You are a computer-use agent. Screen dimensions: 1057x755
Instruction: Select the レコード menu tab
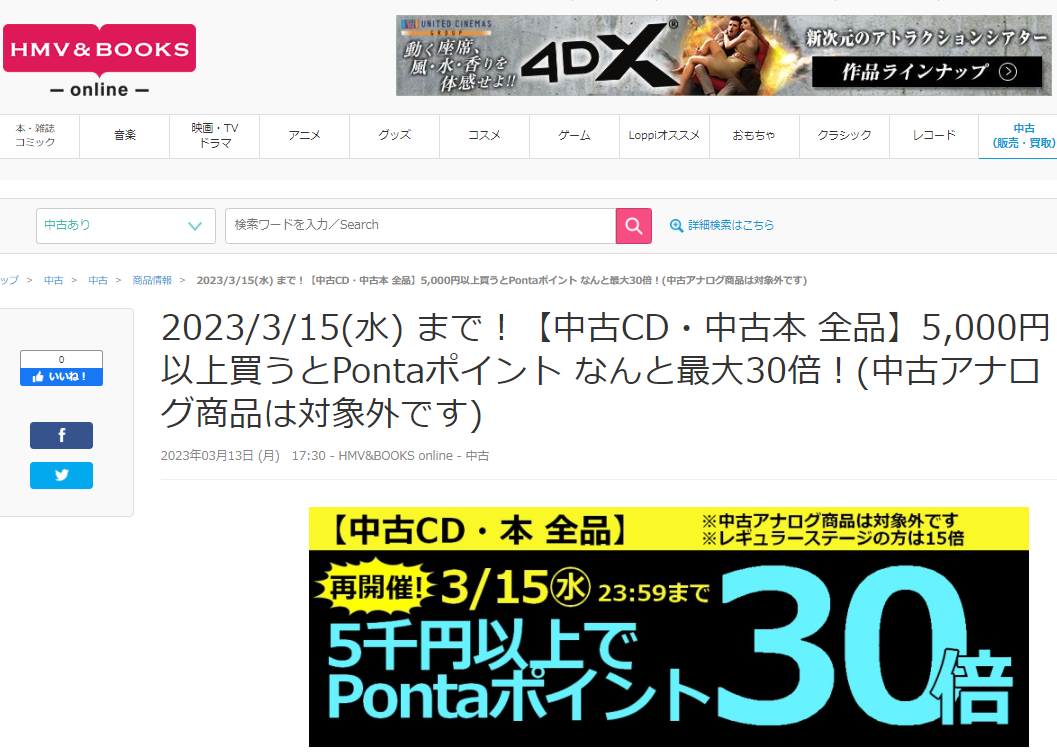tap(934, 135)
